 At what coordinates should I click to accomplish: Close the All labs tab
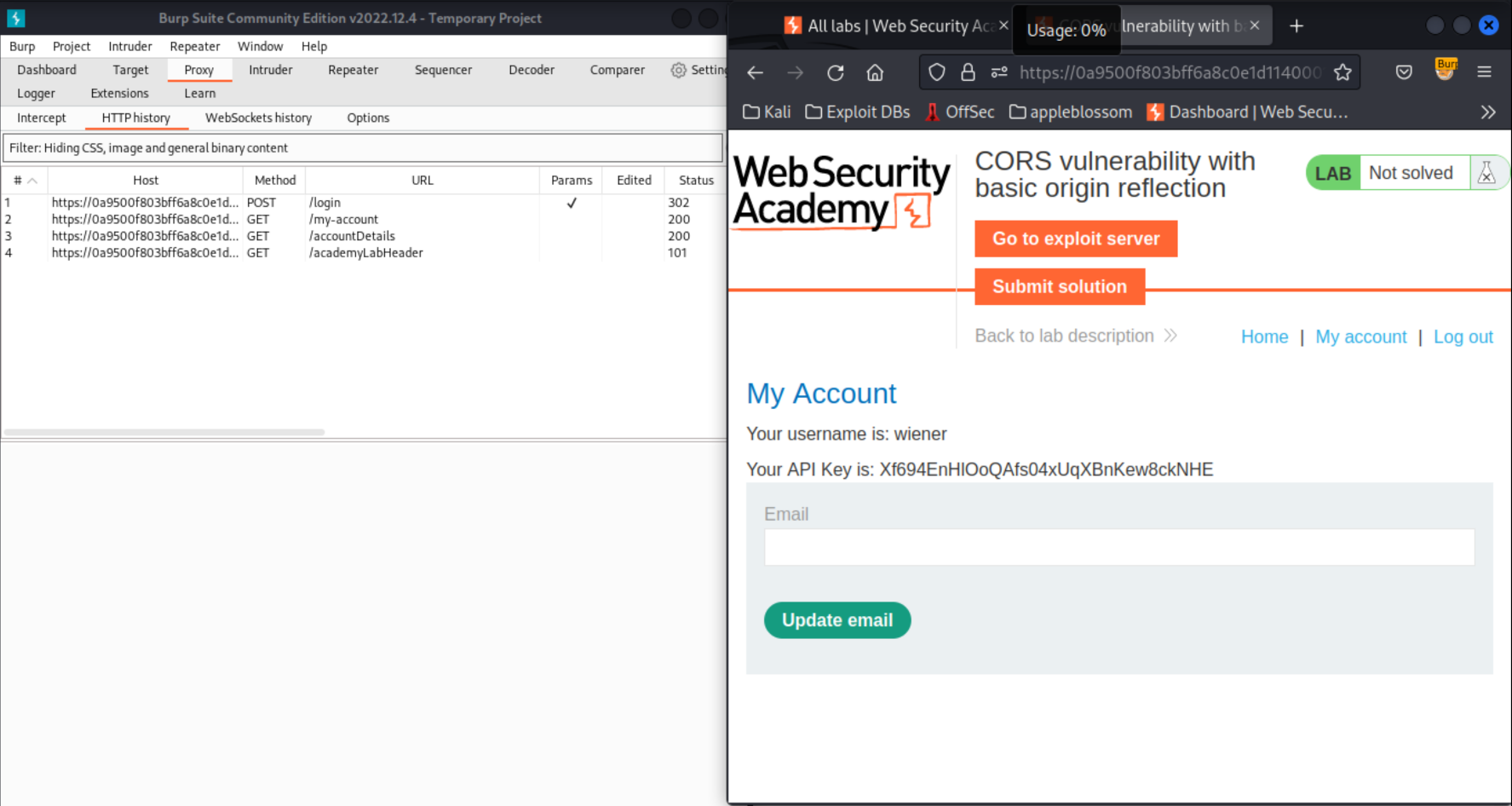[1003, 26]
